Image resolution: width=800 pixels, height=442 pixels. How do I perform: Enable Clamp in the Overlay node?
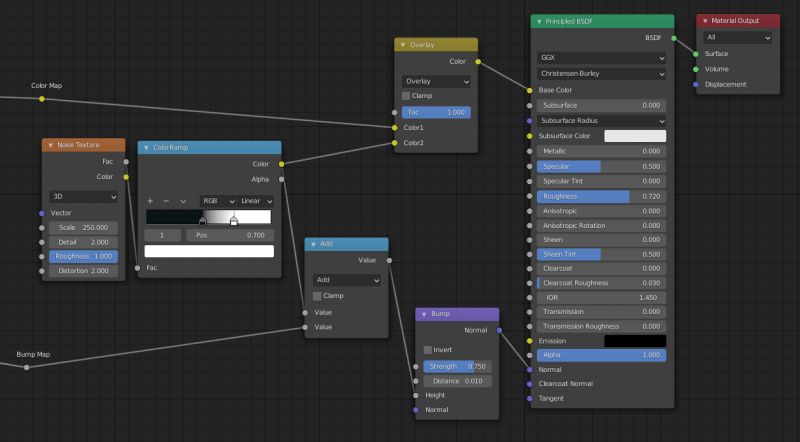tap(406, 96)
